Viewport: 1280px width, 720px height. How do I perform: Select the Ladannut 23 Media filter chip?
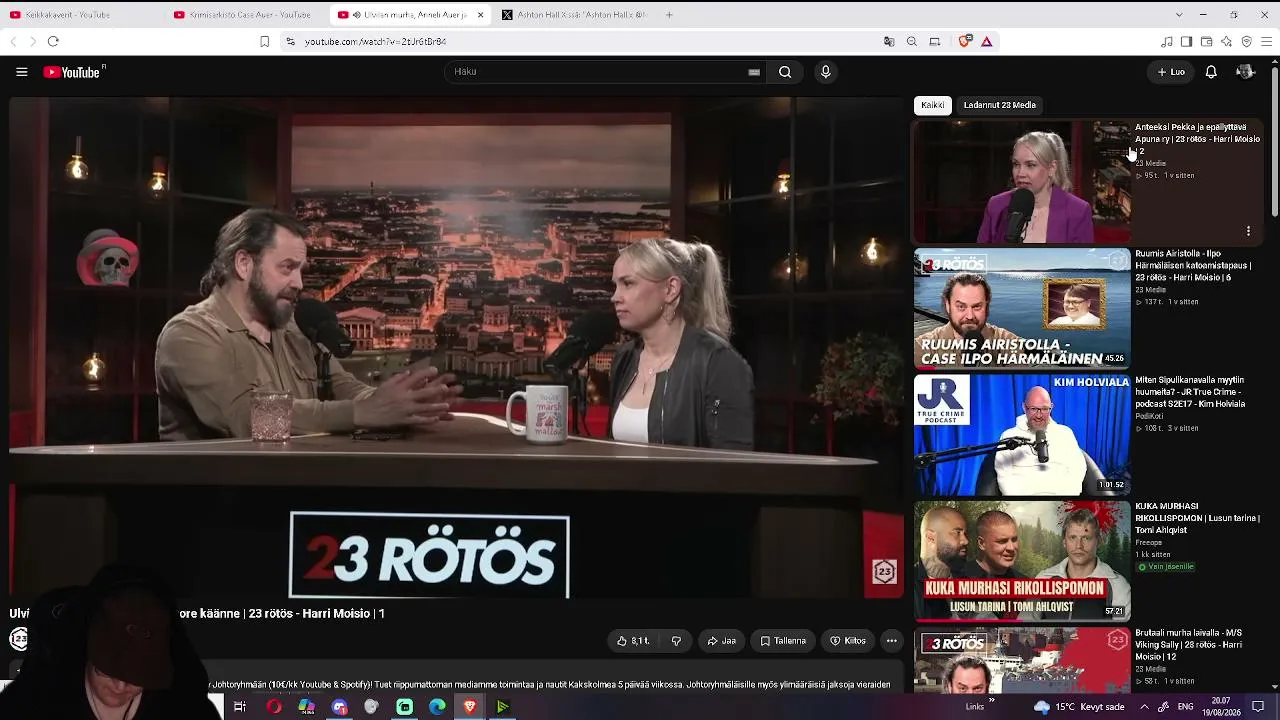[1000, 105]
